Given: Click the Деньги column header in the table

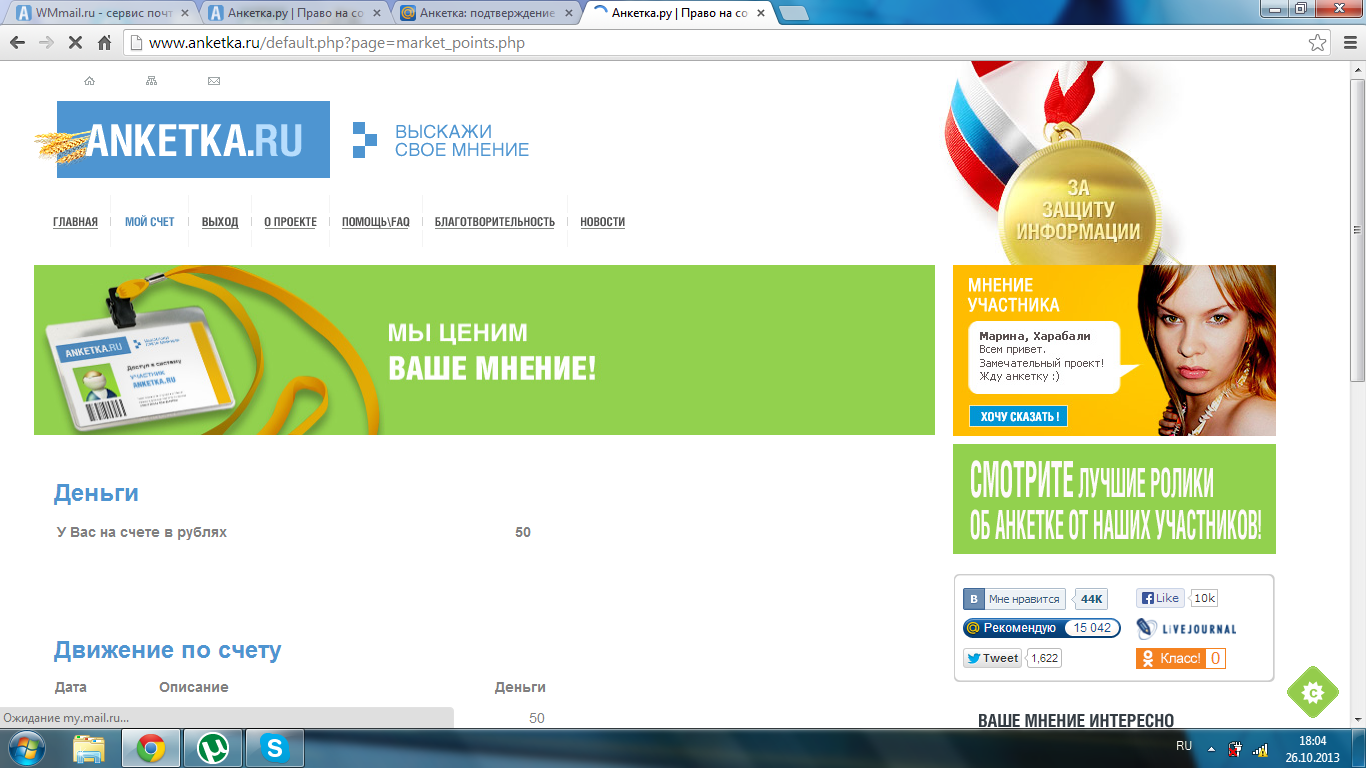Looking at the screenshot, I should click(520, 687).
